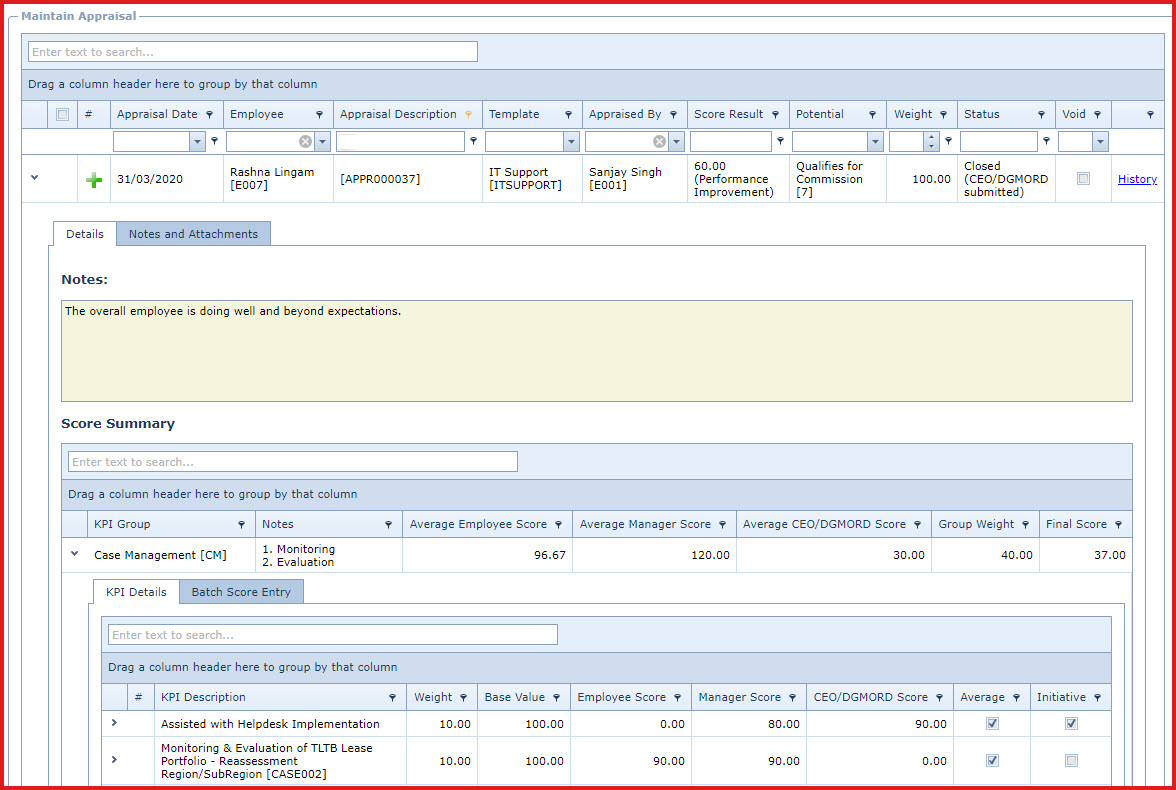Viewport: 1176px width, 790px height.
Task: Click the filter icon on Manager Score header
Action: point(794,698)
